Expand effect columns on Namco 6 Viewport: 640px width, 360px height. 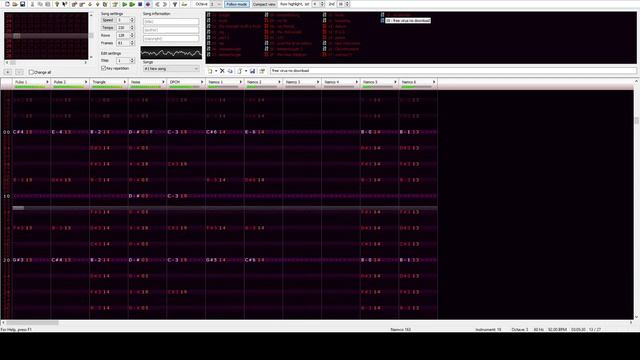pos(434,82)
